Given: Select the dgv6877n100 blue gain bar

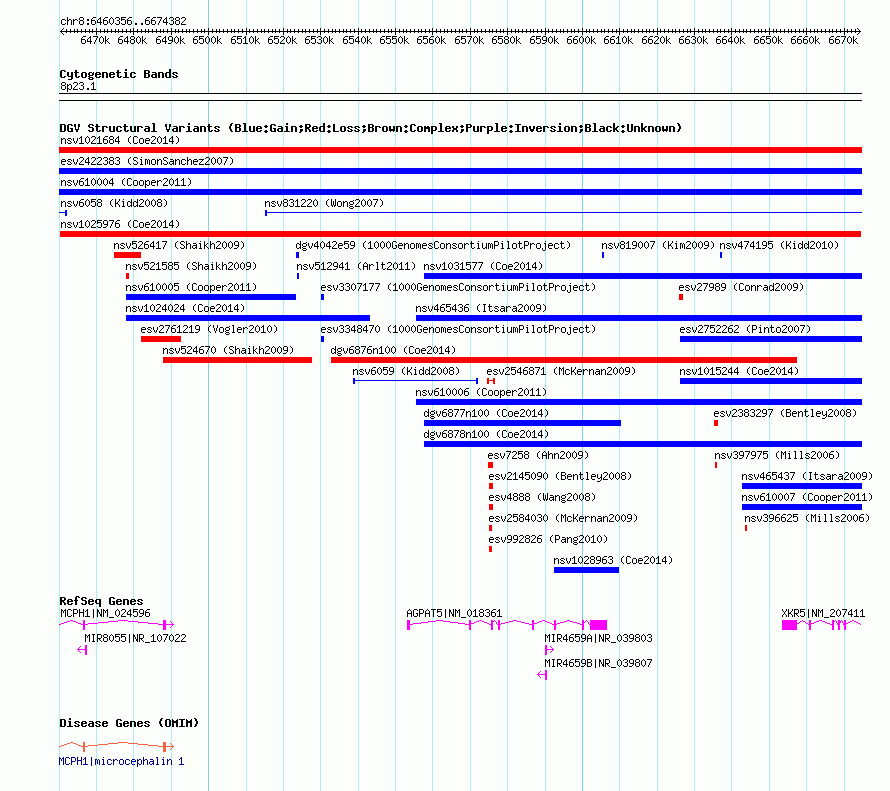Looking at the screenshot, I should [522, 423].
